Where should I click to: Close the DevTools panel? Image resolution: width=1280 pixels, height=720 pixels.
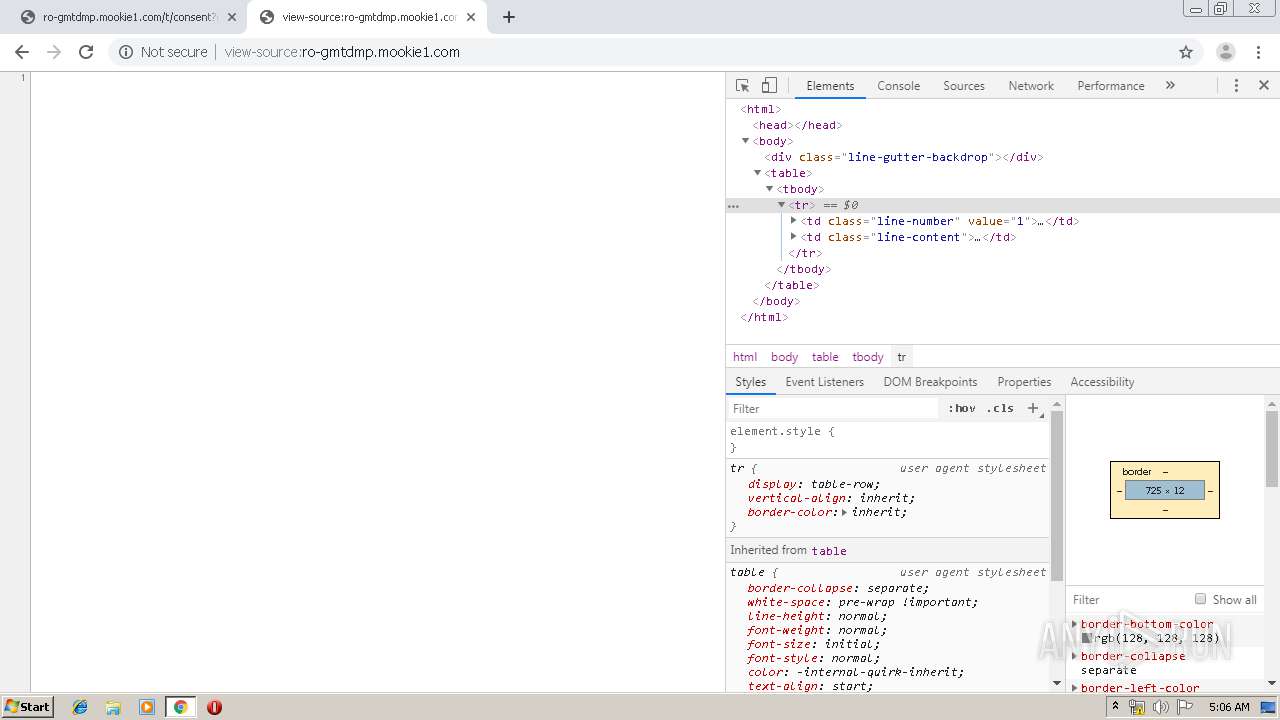(1263, 86)
